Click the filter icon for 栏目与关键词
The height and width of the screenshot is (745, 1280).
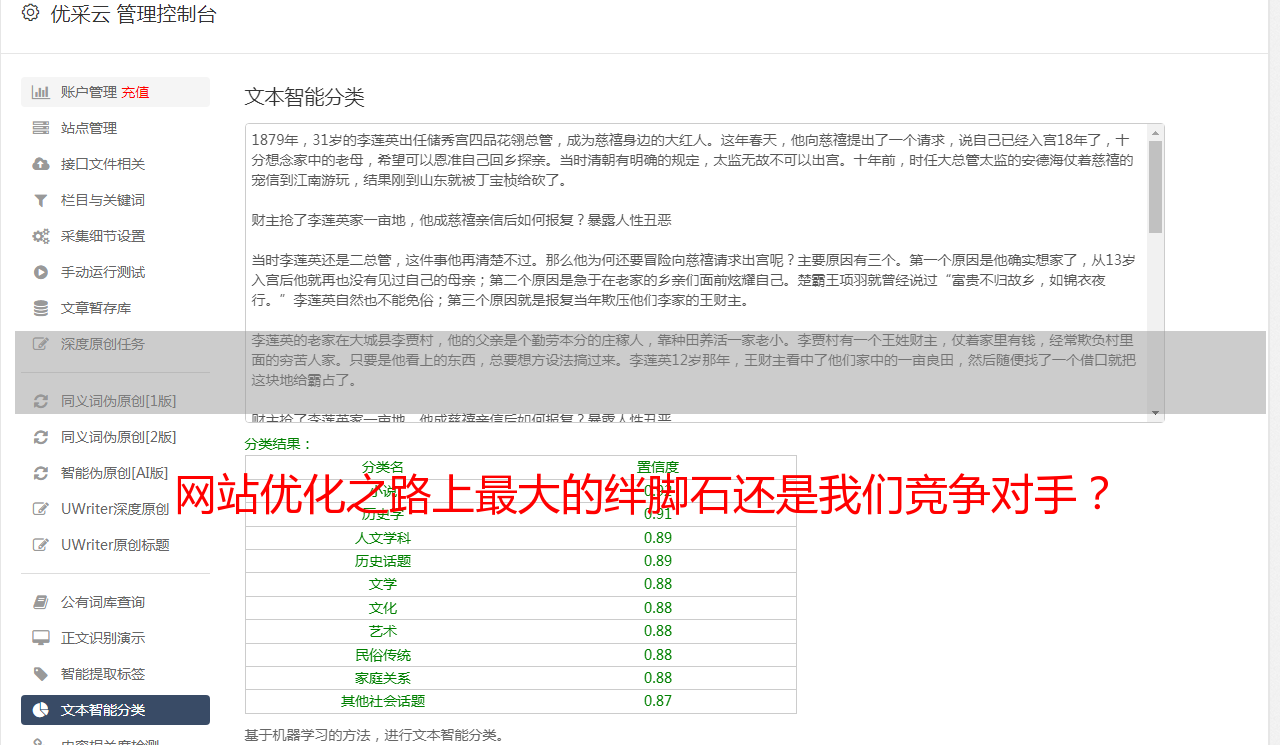41,200
